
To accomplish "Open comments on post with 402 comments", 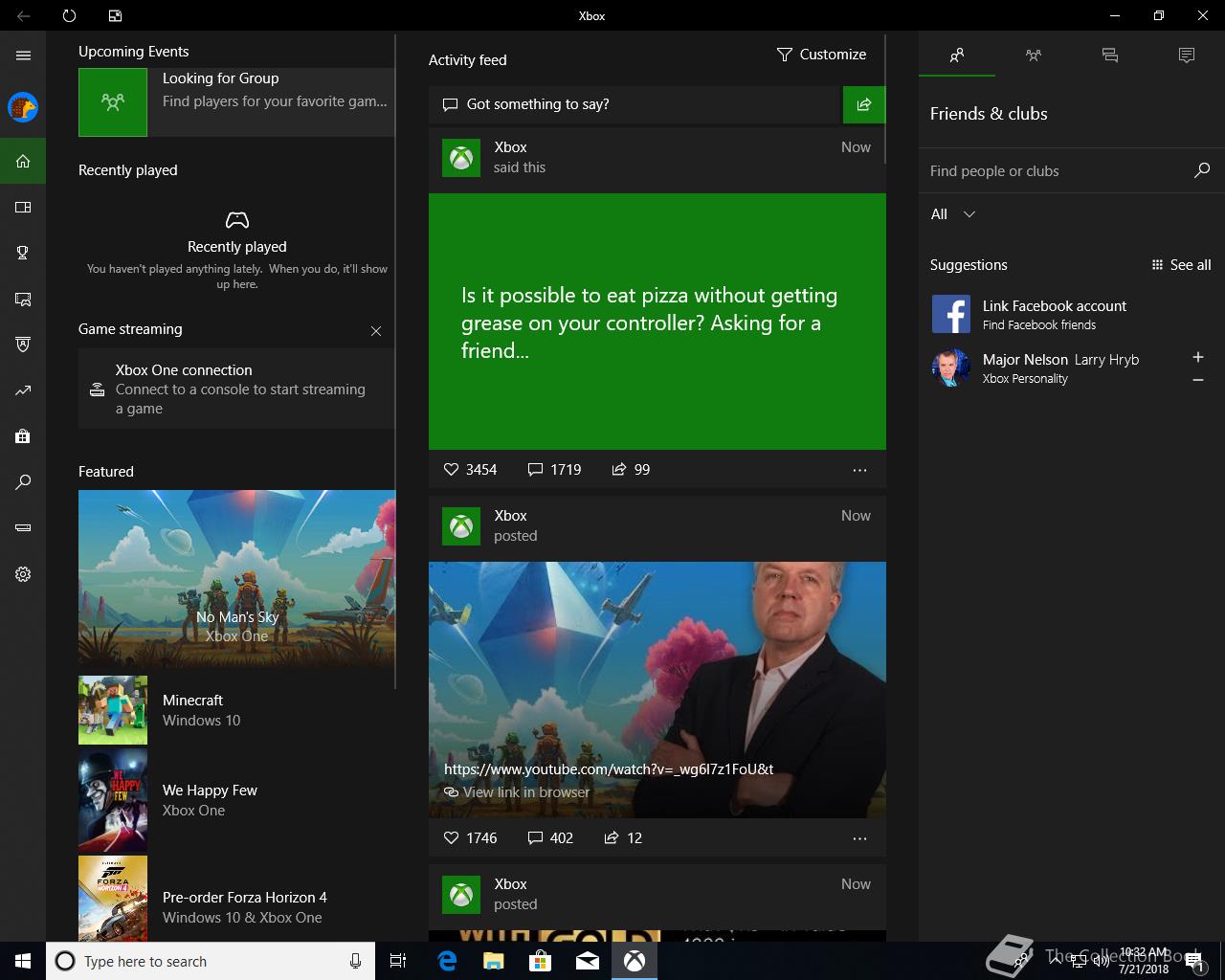I will (550, 837).
